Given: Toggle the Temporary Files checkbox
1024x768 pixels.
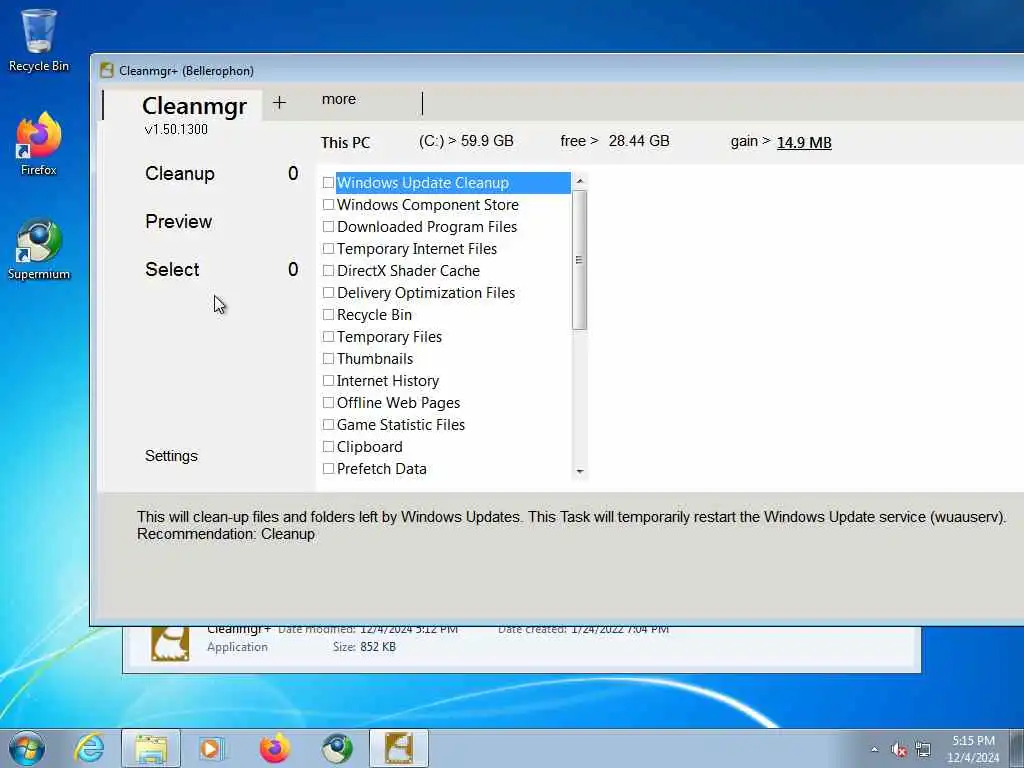Looking at the screenshot, I should 328,336.
